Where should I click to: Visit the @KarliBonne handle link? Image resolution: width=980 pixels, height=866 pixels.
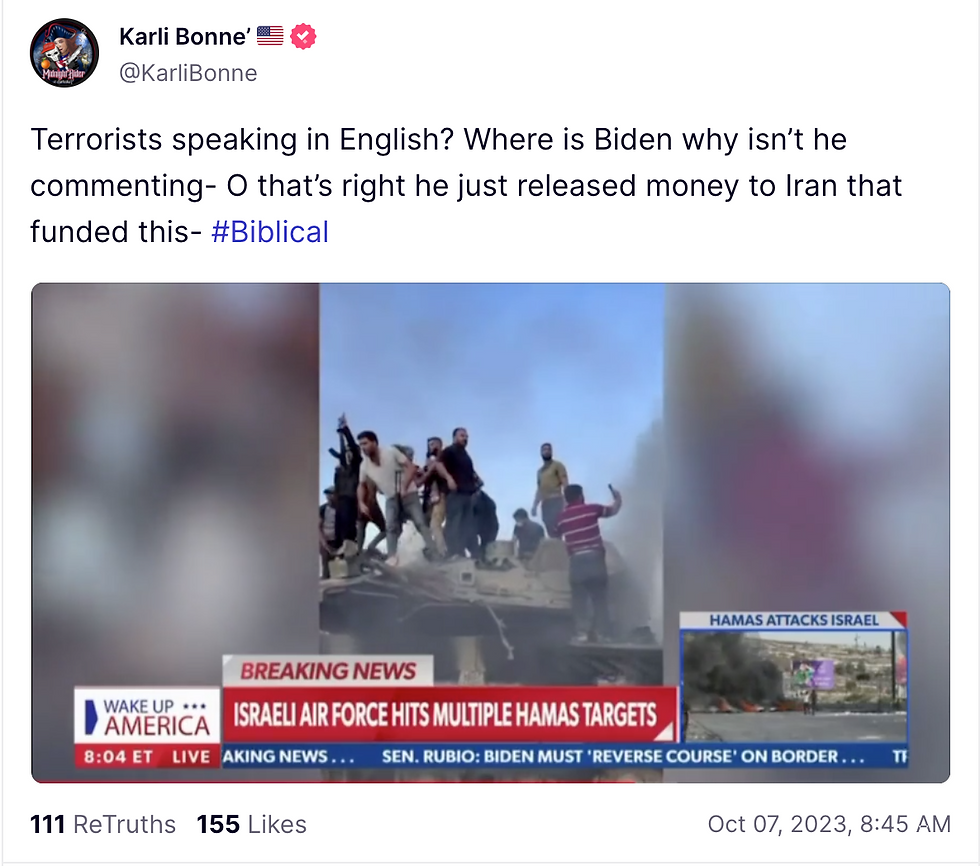188,73
